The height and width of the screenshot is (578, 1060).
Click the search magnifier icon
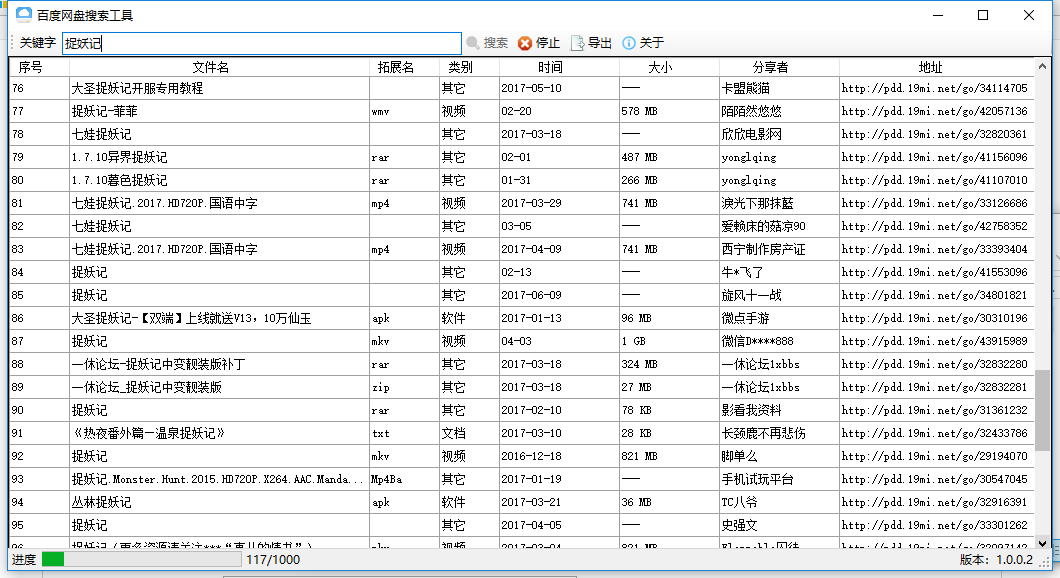[472, 43]
